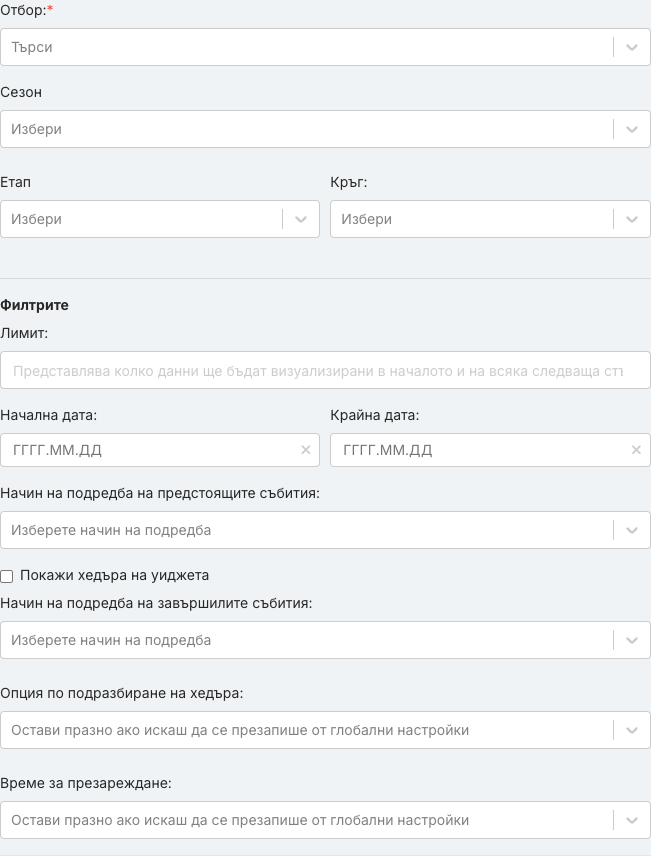This screenshot has height=856, width=651.
Task: Open the Отбор search dropdown arrow
Action: coord(632,47)
